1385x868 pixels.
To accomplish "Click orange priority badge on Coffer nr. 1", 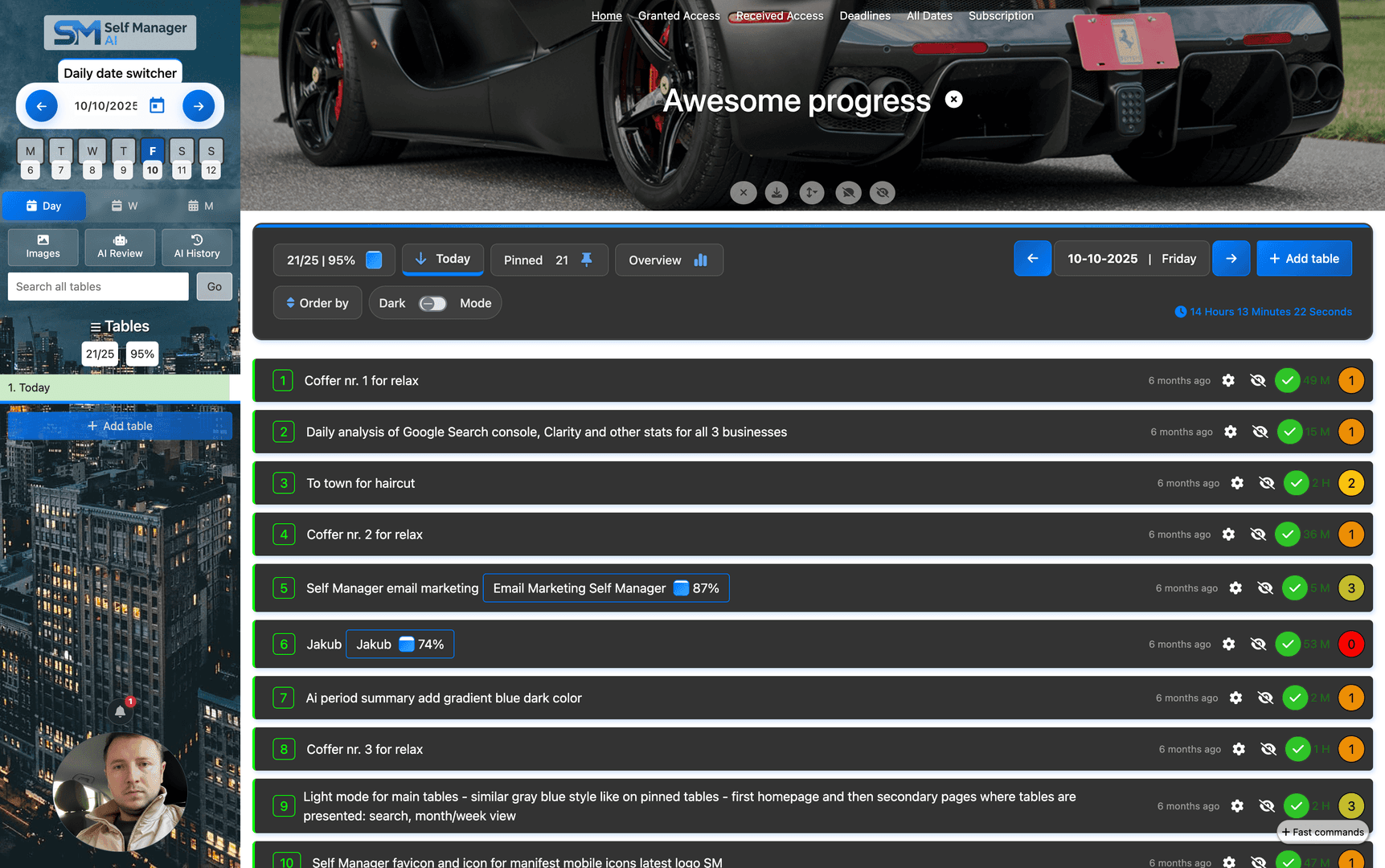I will point(1351,381).
